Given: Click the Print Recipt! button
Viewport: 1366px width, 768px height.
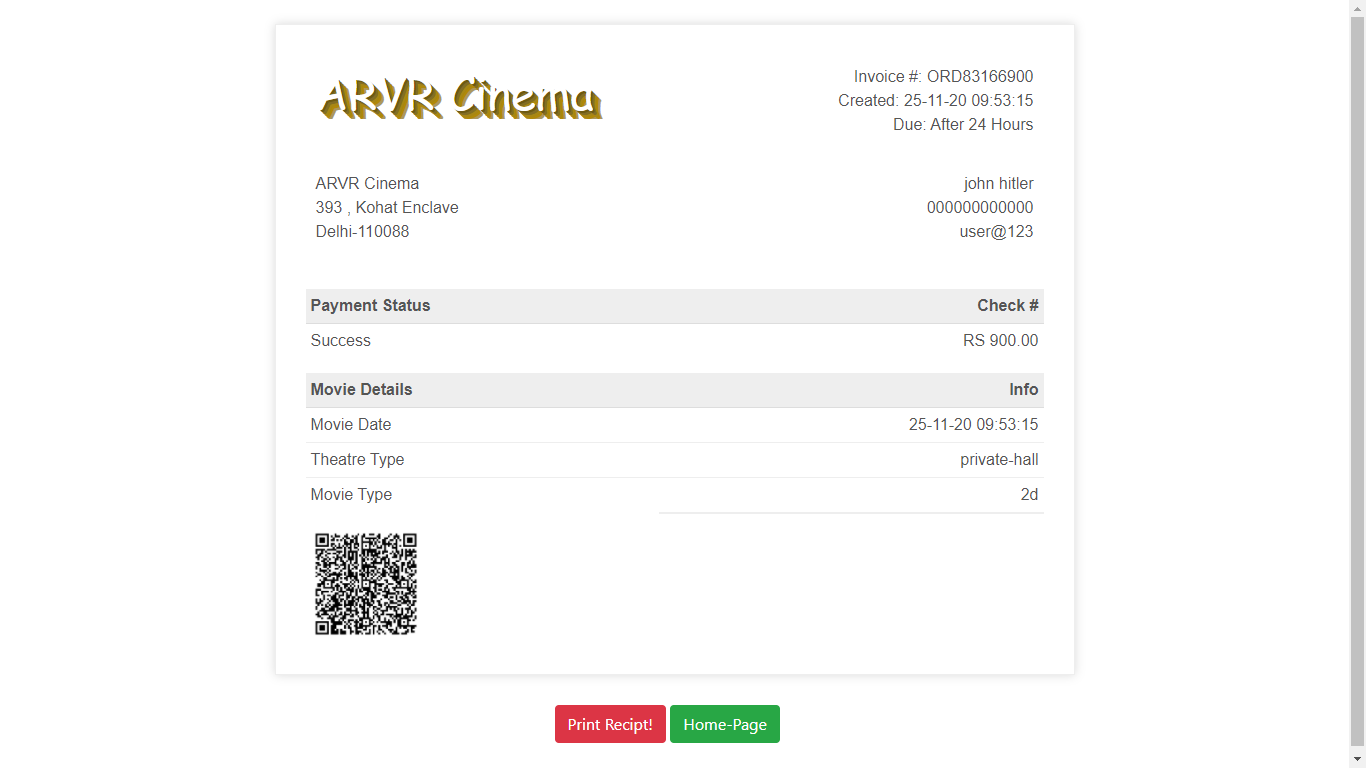Looking at the screenshot, I should click(610, 724).
